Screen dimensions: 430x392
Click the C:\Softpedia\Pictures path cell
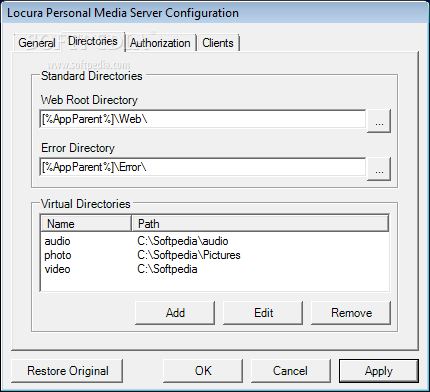pos(189,255)
